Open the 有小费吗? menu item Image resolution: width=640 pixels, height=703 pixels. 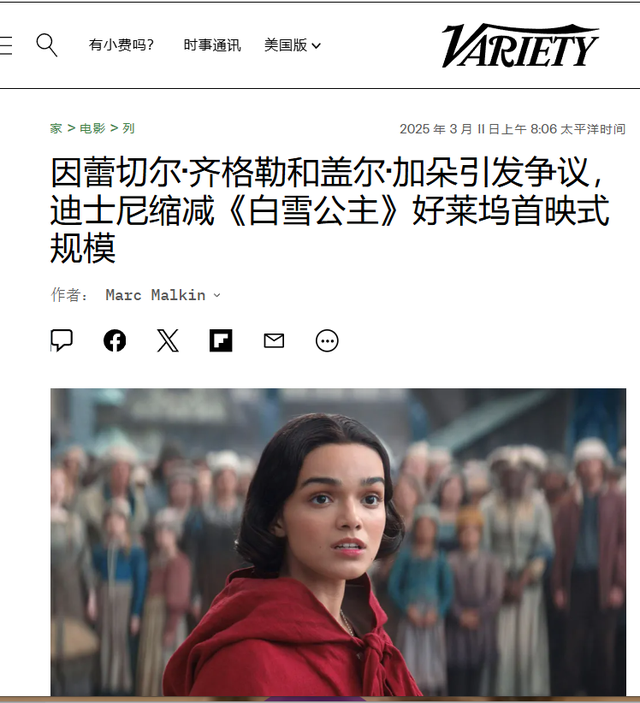(122, 45)
